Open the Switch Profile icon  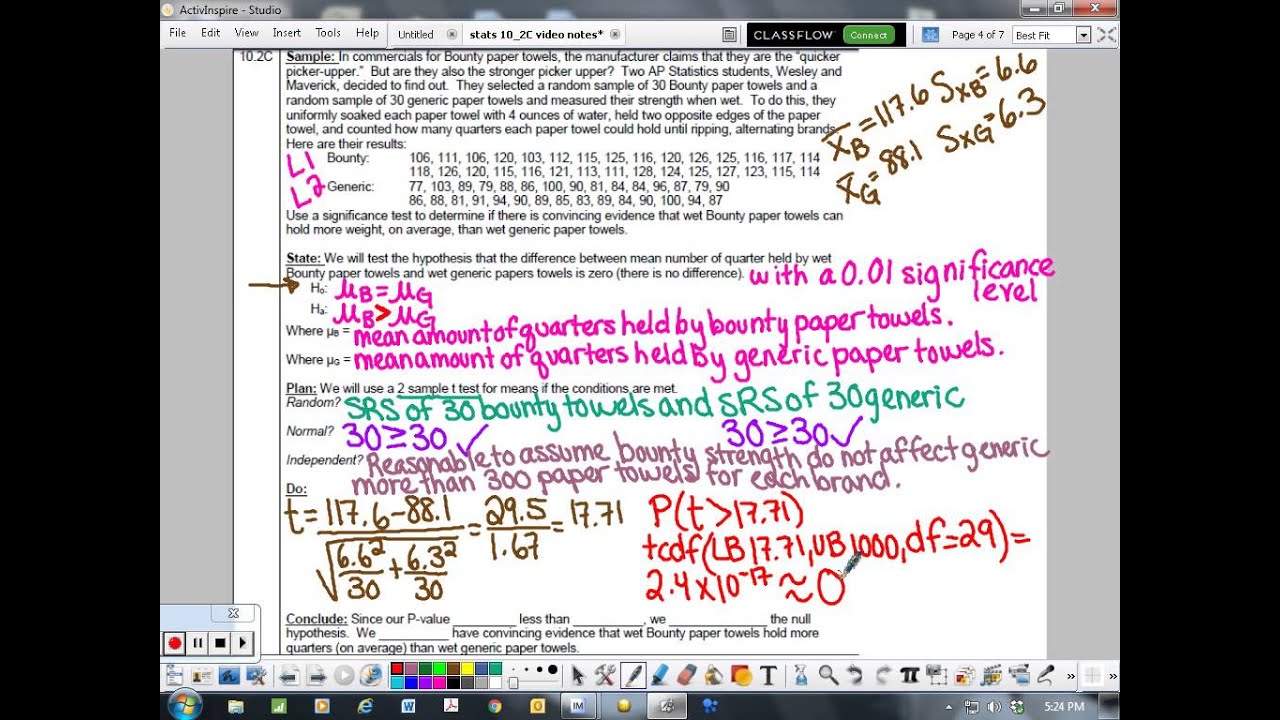tap(201, 675)
